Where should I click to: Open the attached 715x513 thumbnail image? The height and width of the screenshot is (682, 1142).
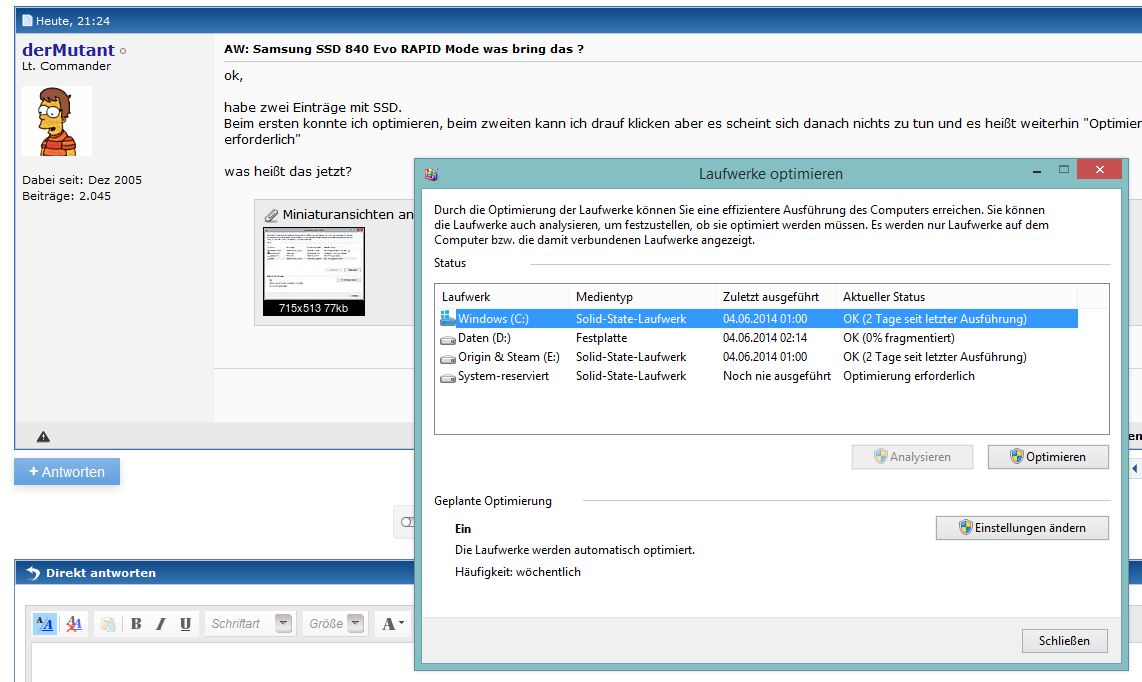[x=314, y=271]
